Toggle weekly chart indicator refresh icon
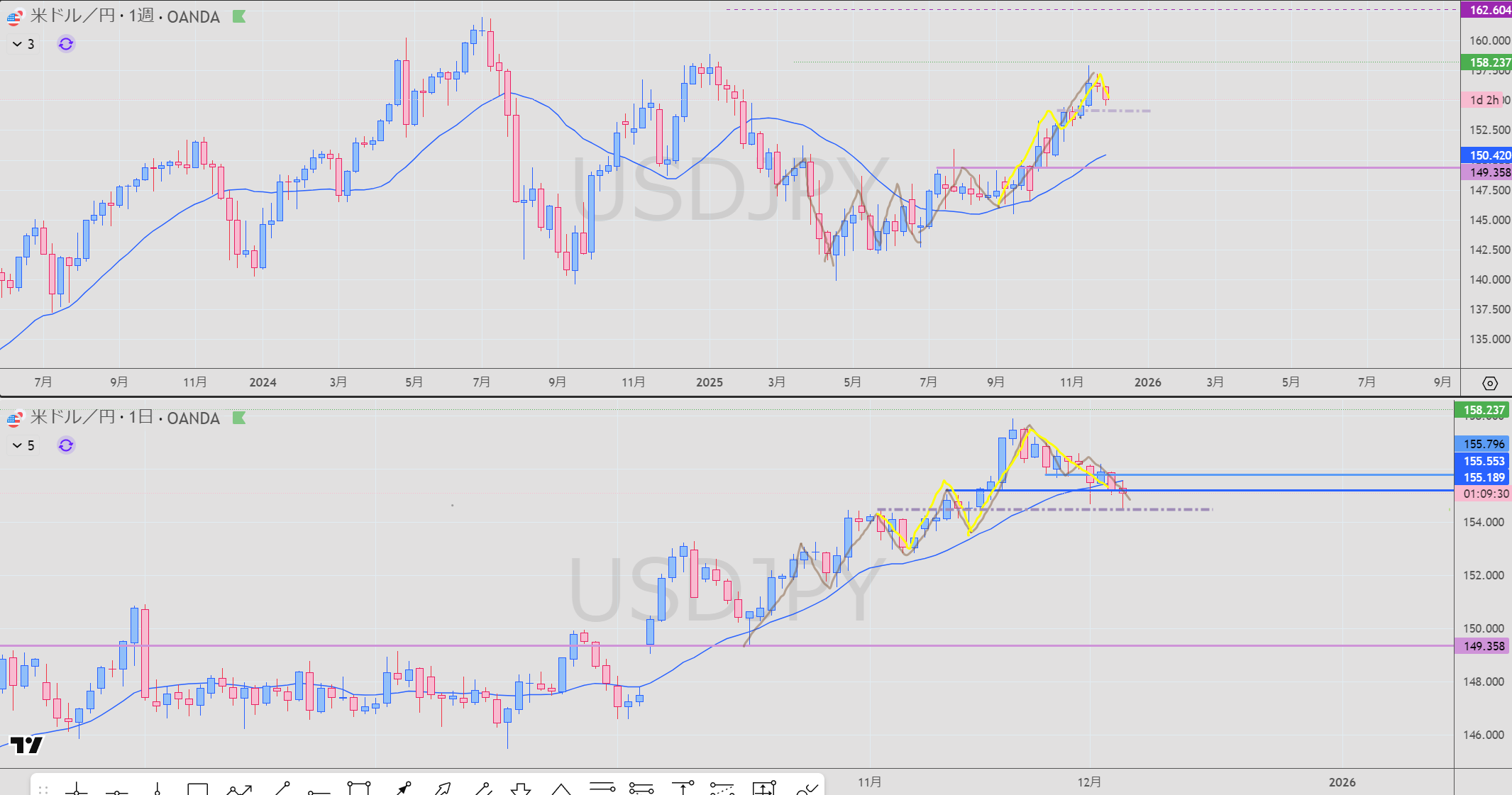 (x=66, y=44)
